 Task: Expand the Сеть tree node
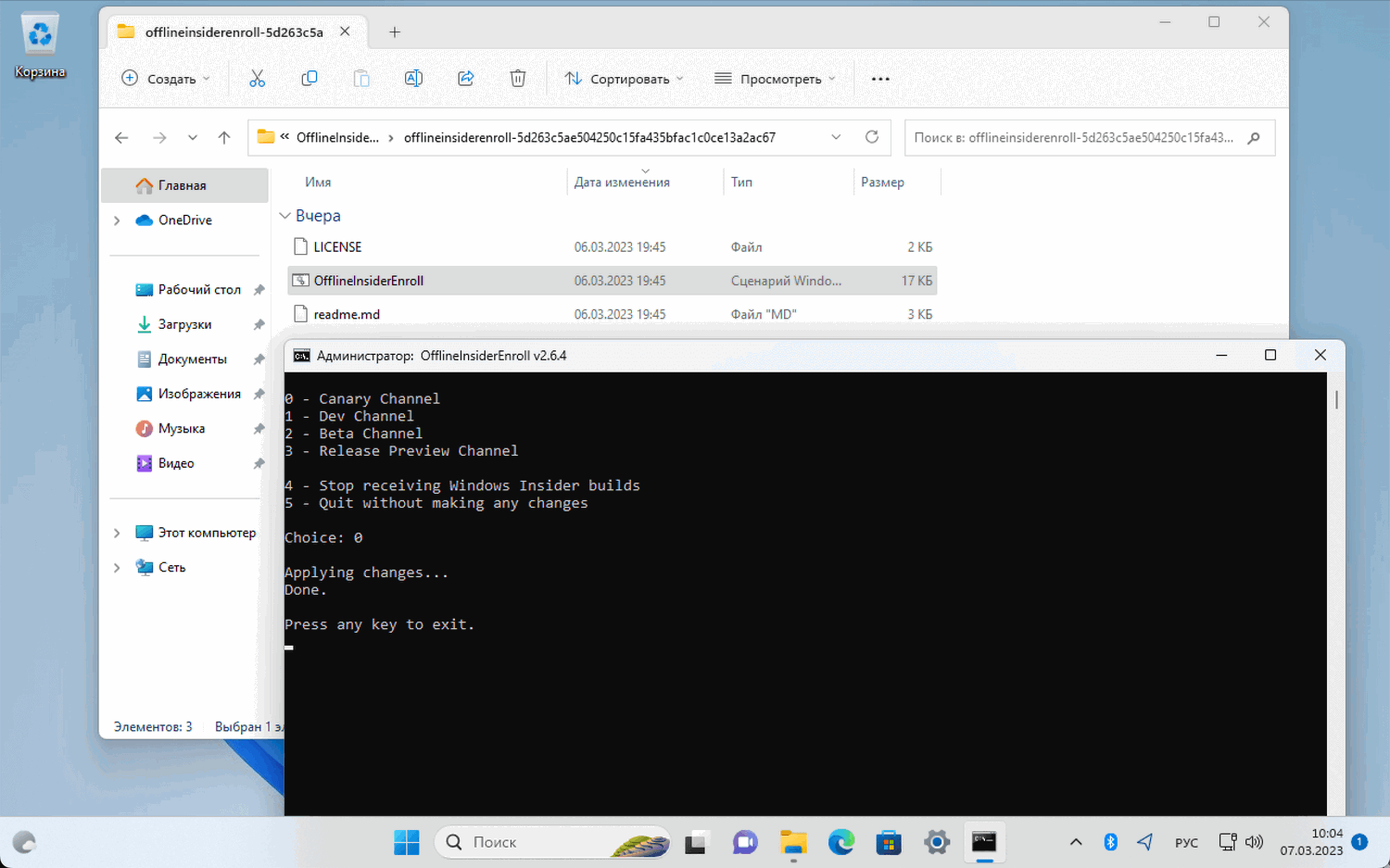click(117, 568)
